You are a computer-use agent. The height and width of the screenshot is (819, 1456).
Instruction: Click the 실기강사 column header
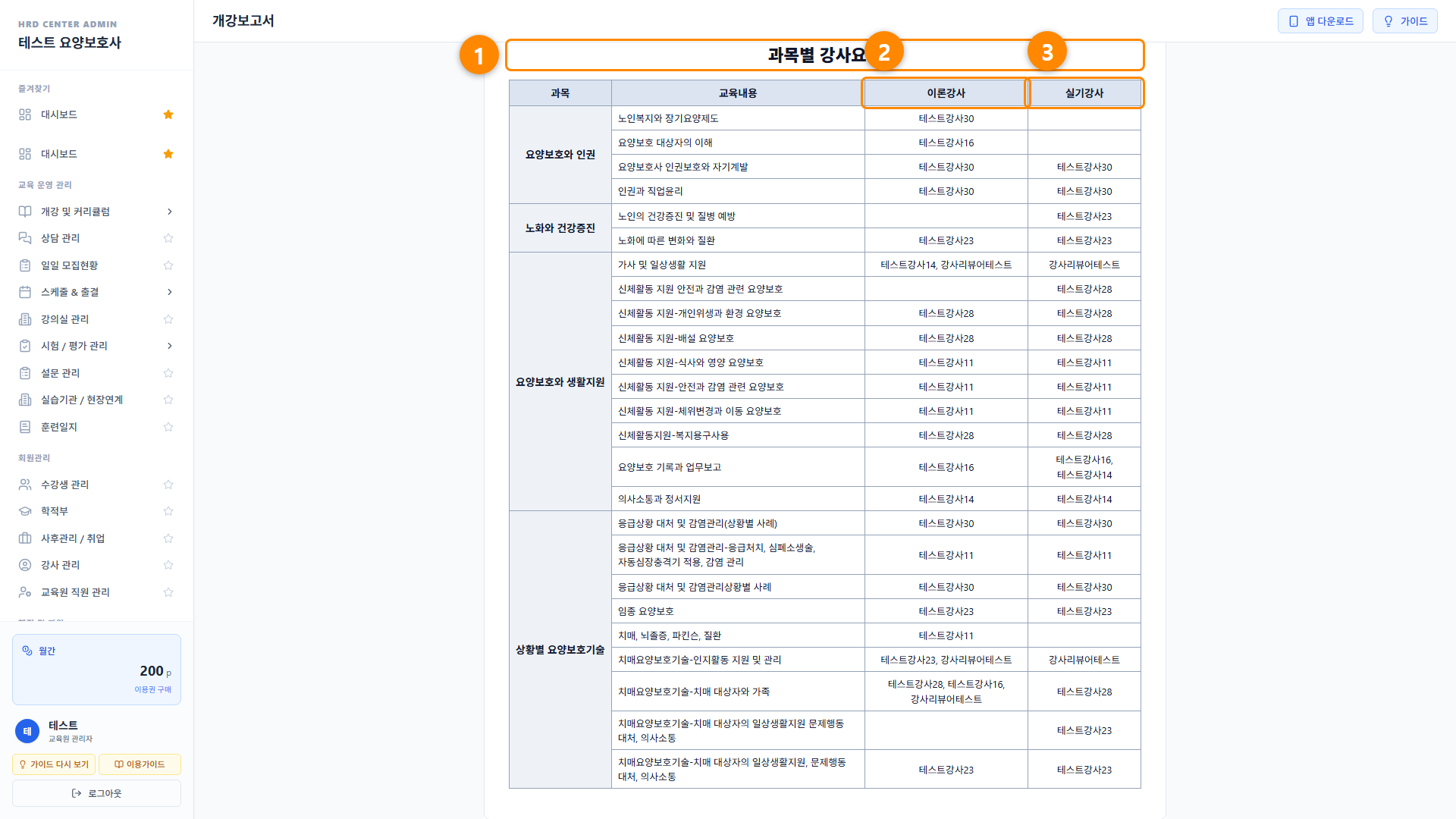click(x=1084, y=93)
